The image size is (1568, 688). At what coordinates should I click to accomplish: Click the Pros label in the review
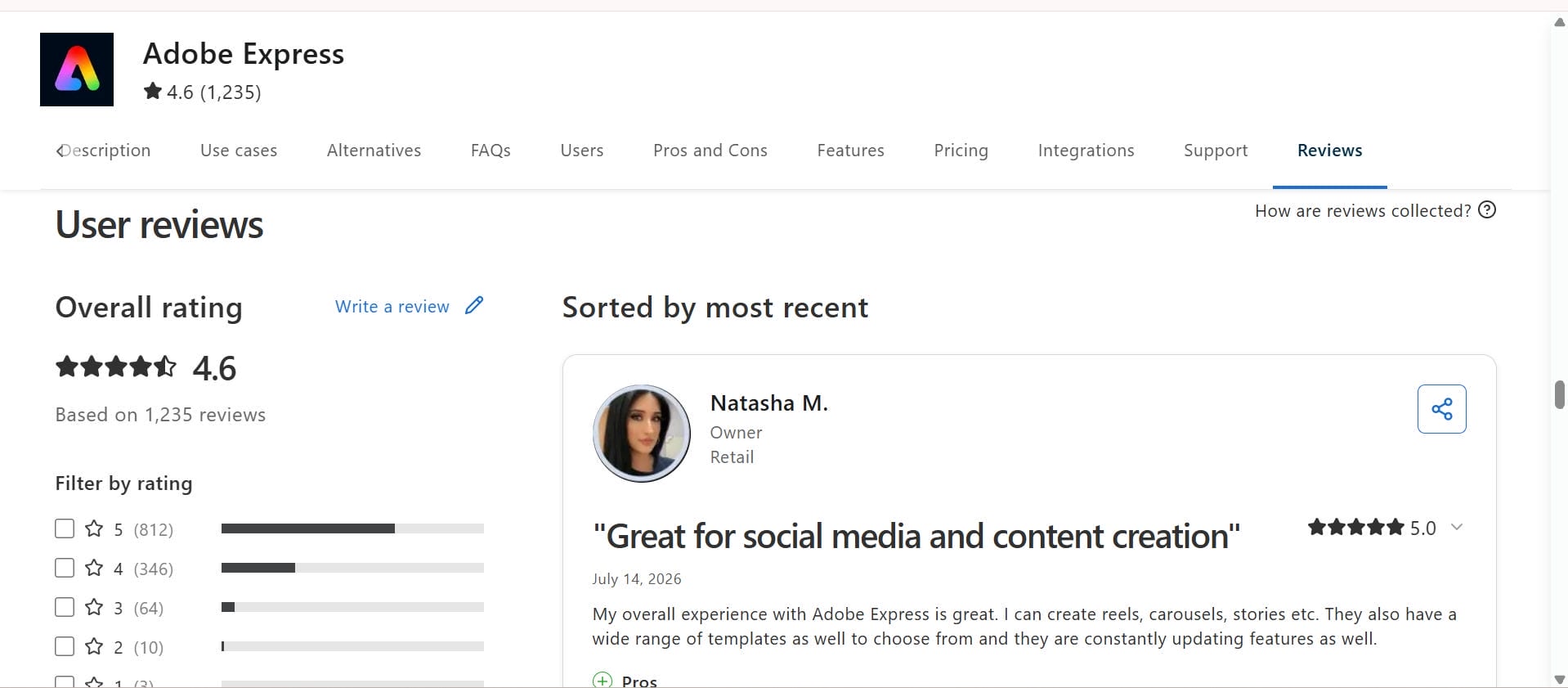(639, 681)
